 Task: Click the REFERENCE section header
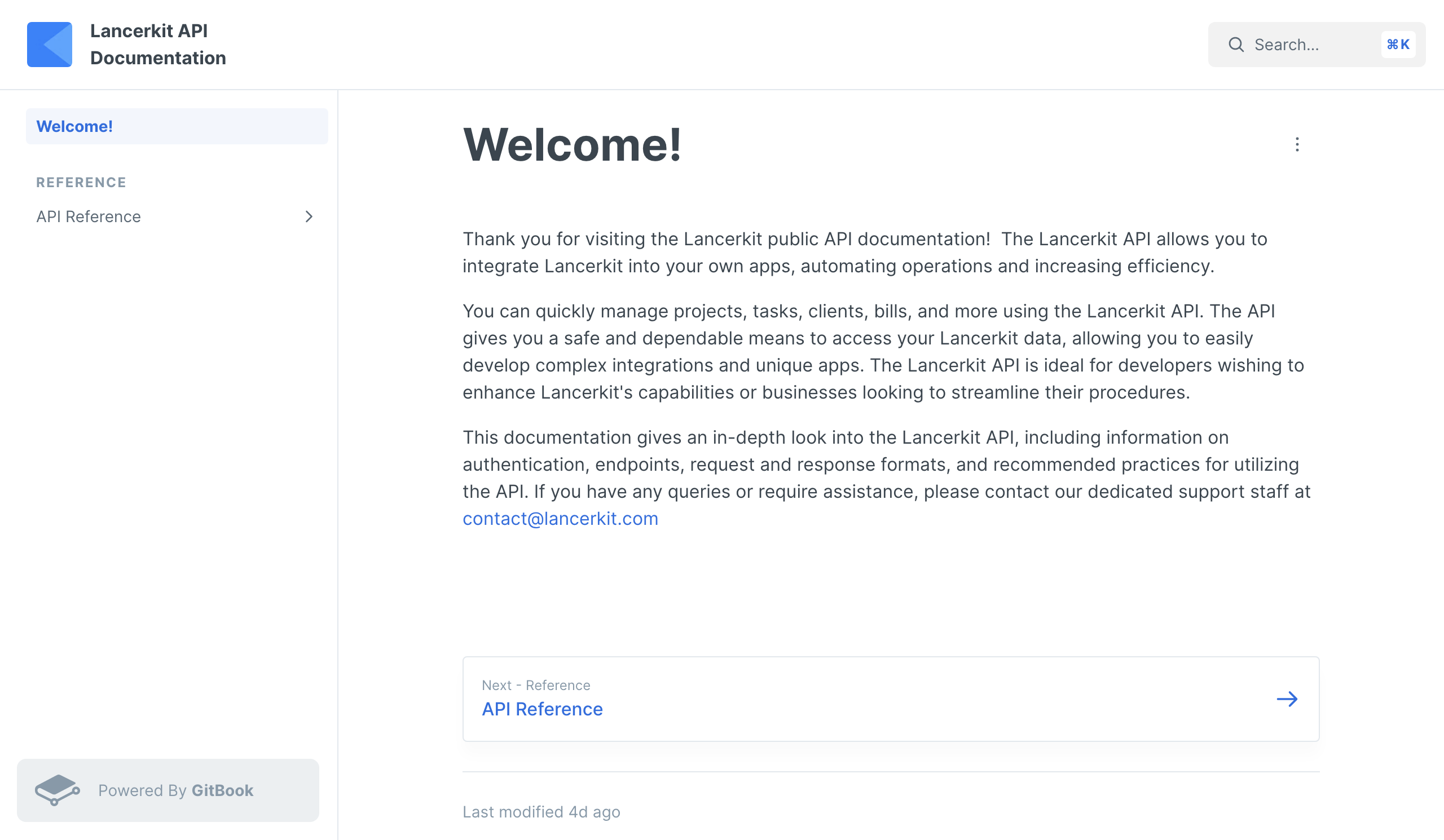click(x=81, y=182)
